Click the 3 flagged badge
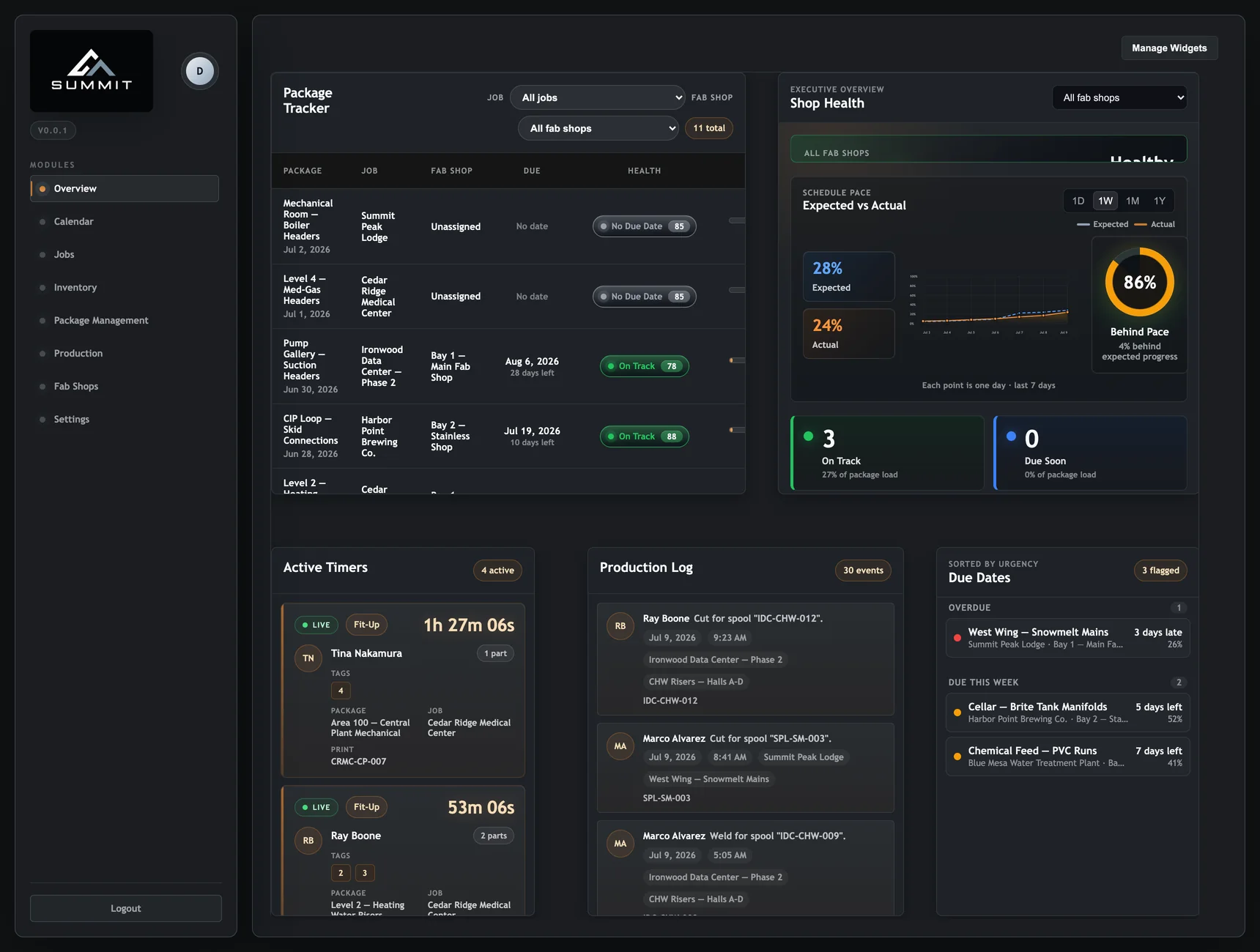The width and height of the screenshot is (1260, 952). pos(1160,570)
